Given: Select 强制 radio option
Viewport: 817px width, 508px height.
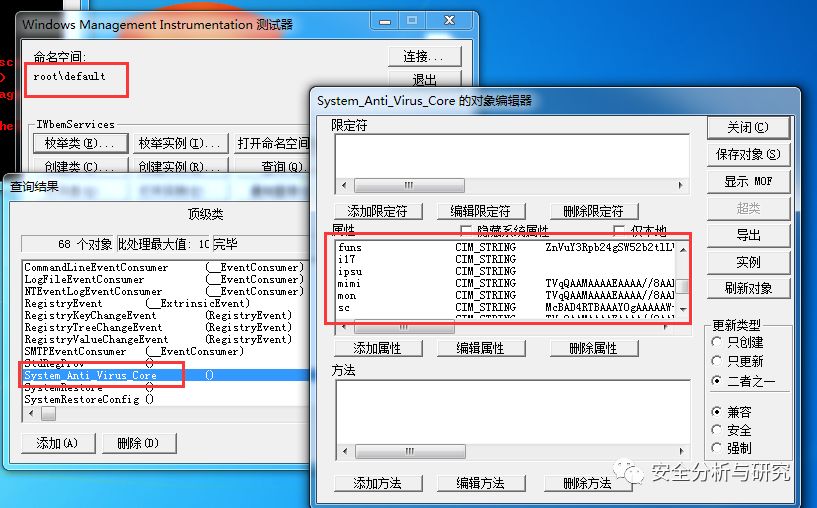Looking at the screenshot, I should [x=717, y=448].
